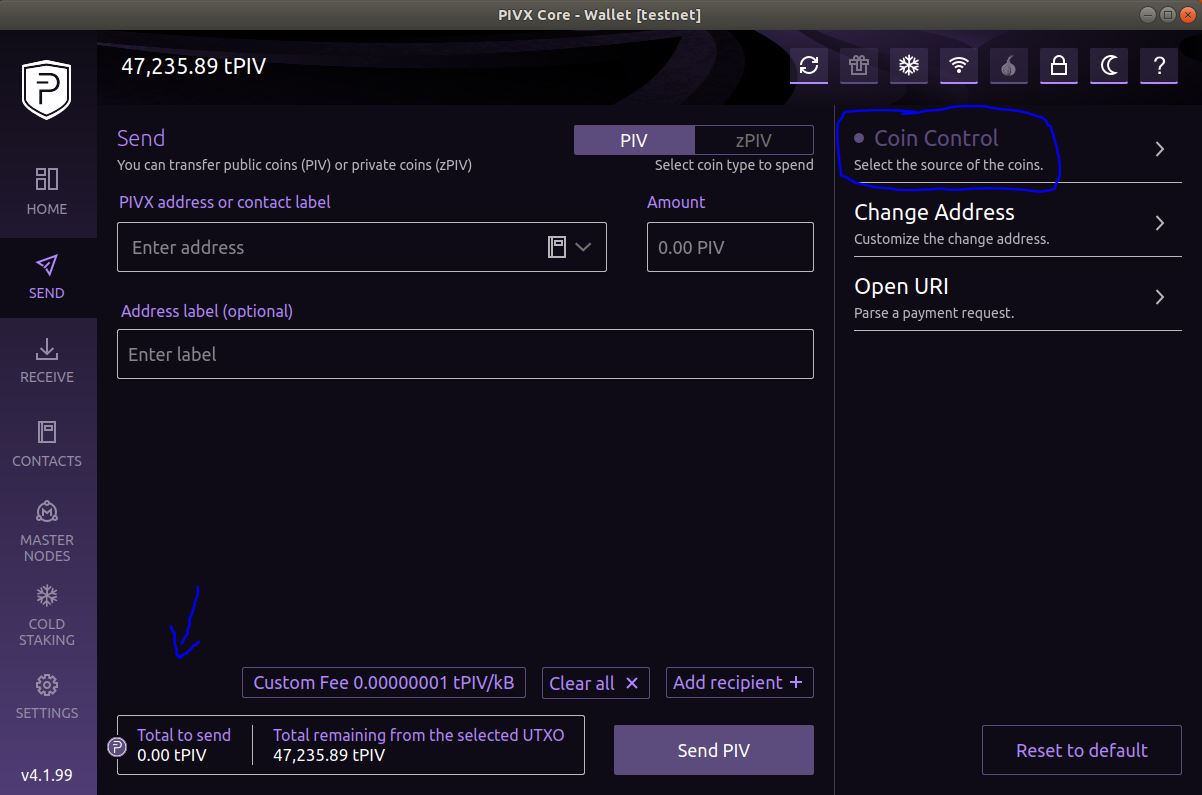Click Add recipient button
Screen dimensions: 1202x795
click(739, 683)
